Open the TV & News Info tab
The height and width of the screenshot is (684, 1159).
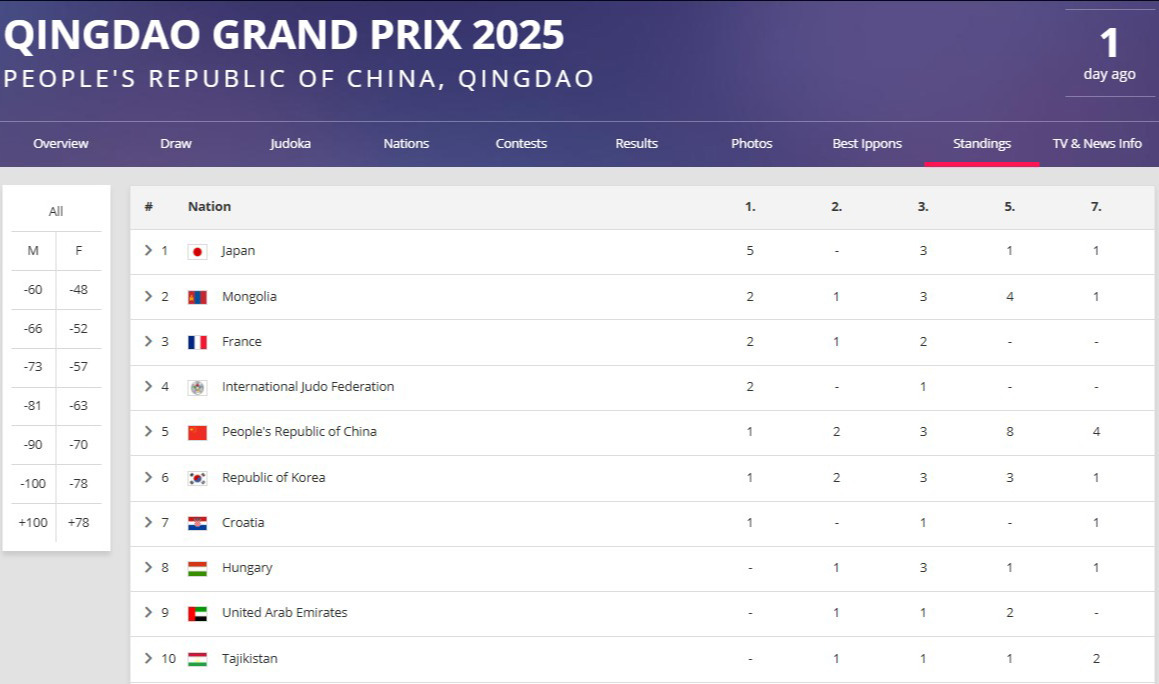coord(1097,143)
